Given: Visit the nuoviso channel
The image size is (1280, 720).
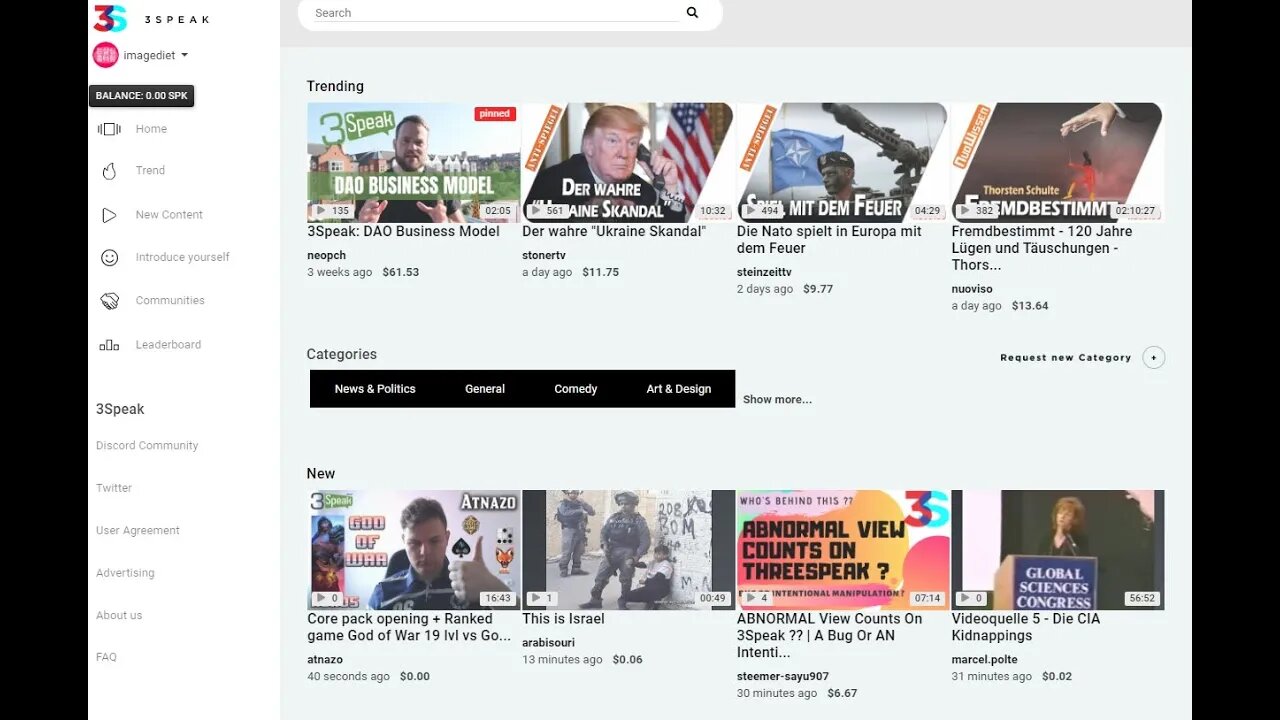Looking at the screenshot, I should (972, 289).
